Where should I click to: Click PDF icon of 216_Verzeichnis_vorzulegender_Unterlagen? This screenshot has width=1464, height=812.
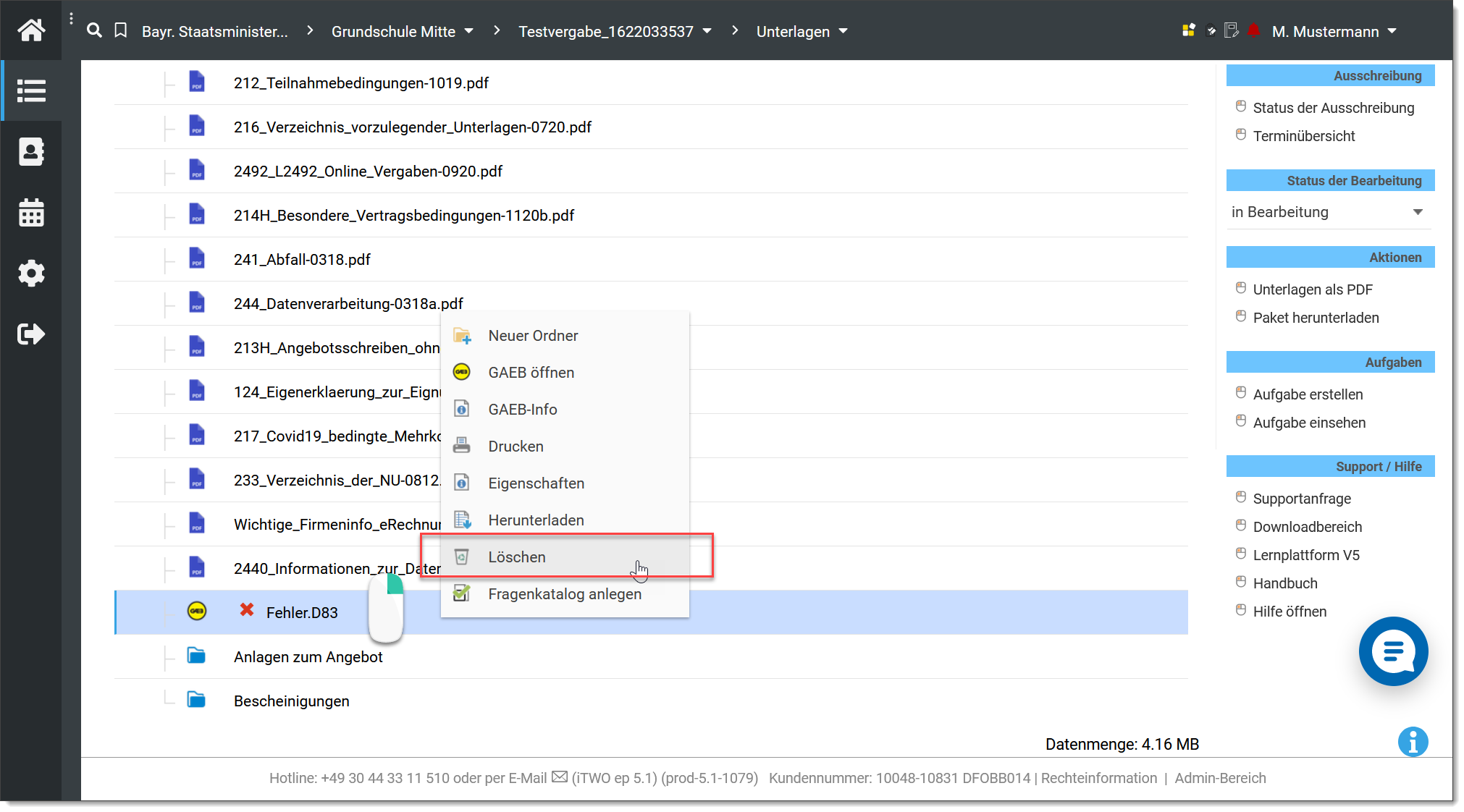coord(197,126)
